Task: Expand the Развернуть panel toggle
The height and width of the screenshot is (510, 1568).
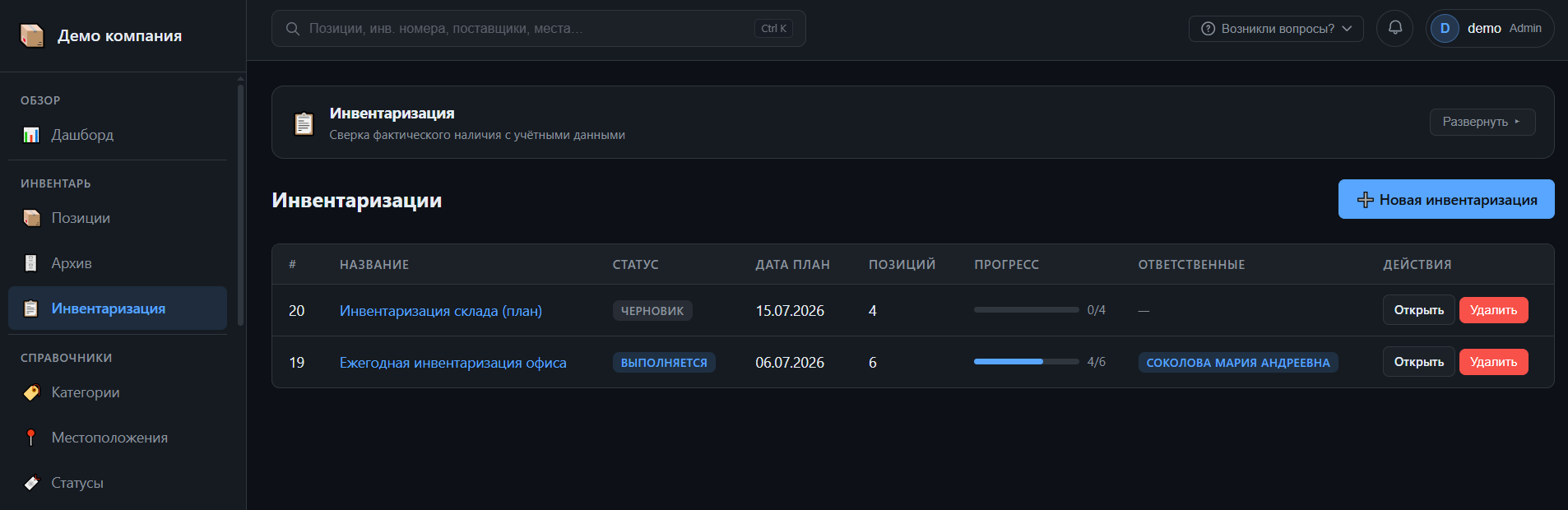Action: click(1482, 122)
